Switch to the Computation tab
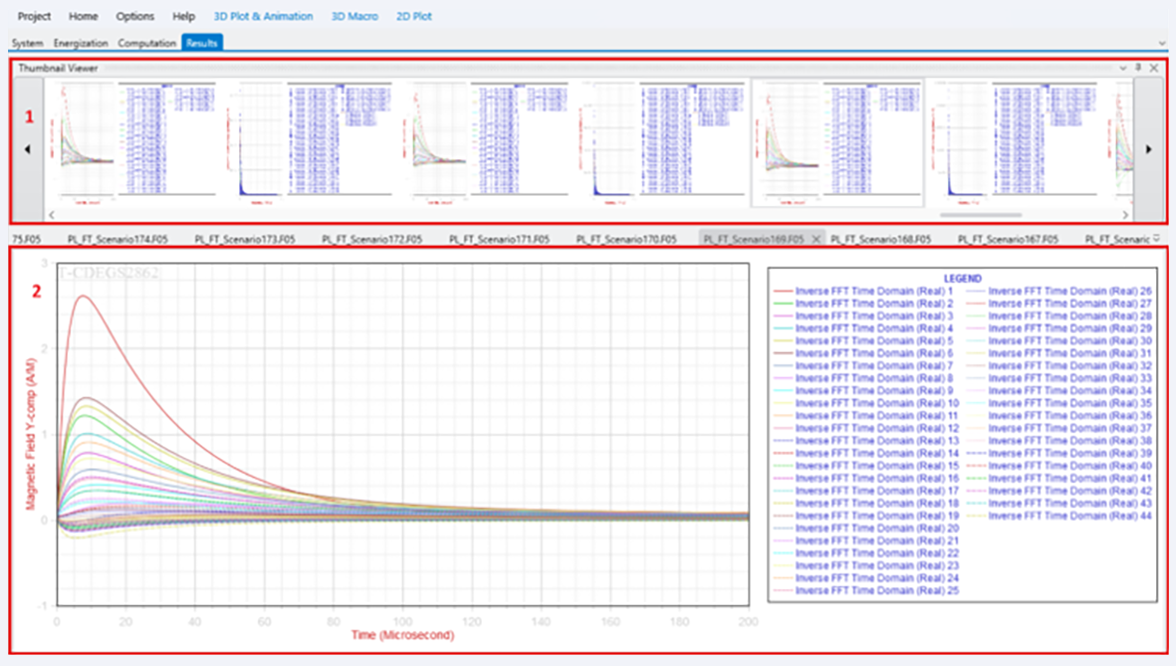The height and width of the screenshot is (666, 1176). click(x=147, y=43)
